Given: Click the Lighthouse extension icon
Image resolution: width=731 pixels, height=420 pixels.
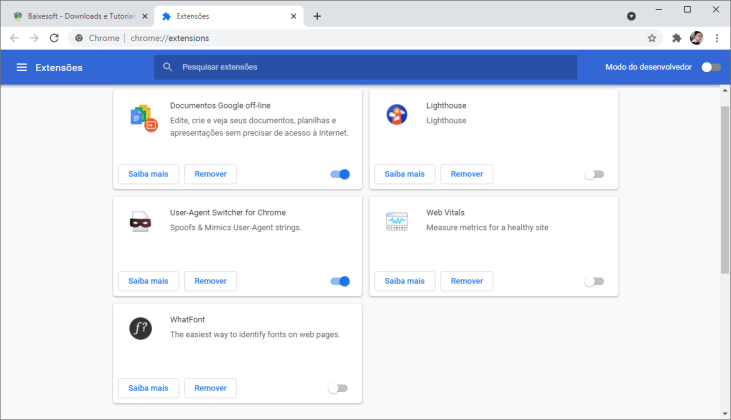Looking at the screenshot, I should [x=397, y=114].
